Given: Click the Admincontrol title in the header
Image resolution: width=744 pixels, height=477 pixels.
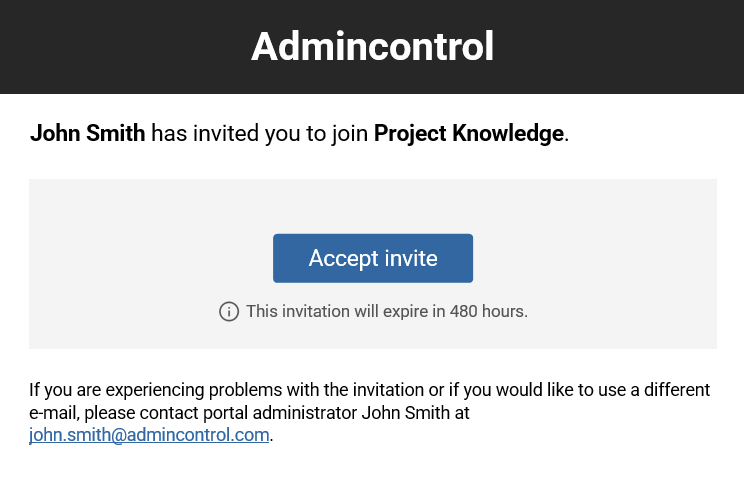Looking at the screenshot, I should (372, 47).
